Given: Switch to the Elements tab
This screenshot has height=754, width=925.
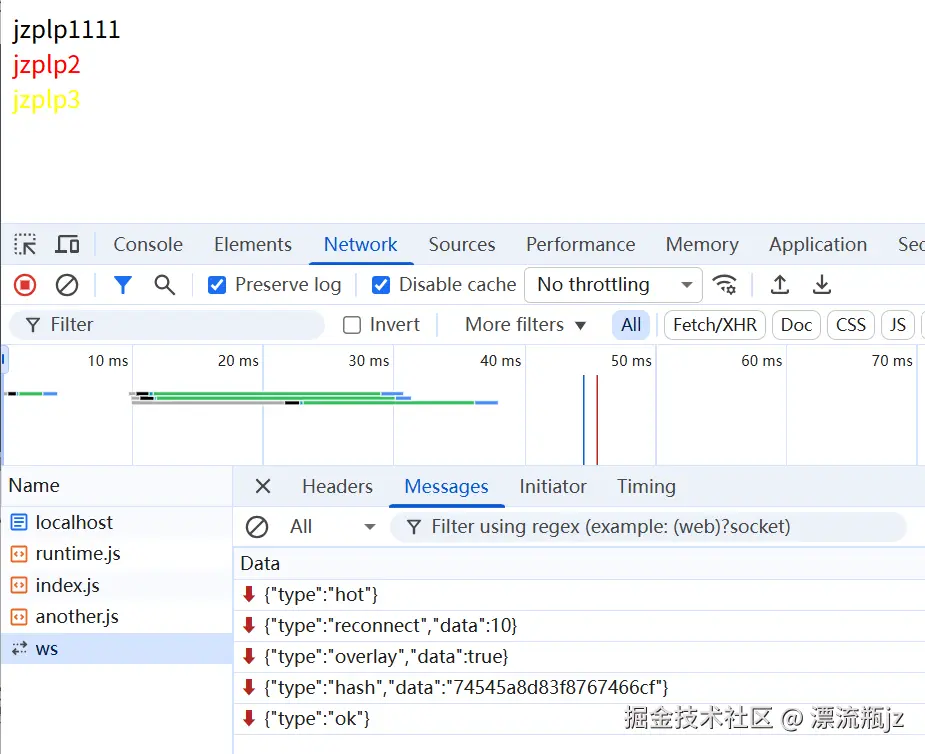Looking at the screenshot, I should pyautogui.click(x=253, y=244).
